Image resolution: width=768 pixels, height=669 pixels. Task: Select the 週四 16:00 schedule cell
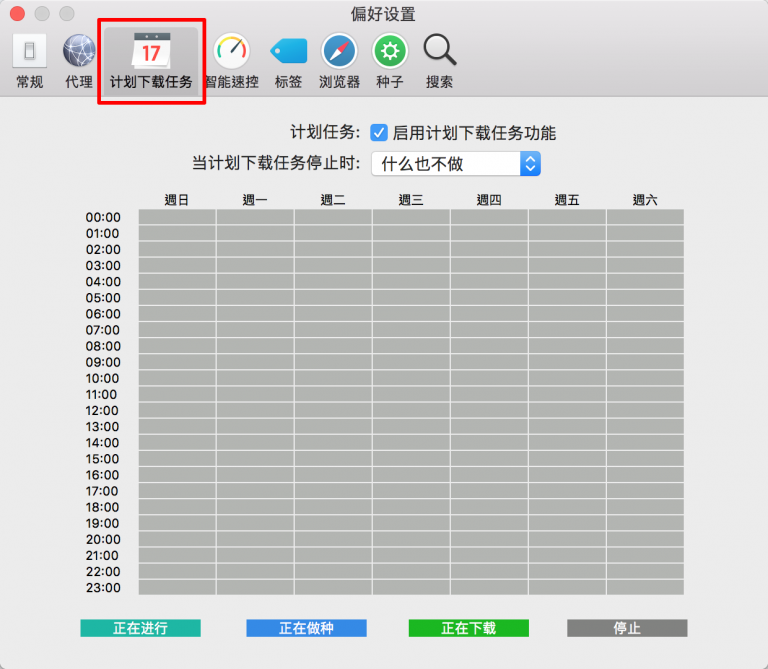click(x=489, y=475)
